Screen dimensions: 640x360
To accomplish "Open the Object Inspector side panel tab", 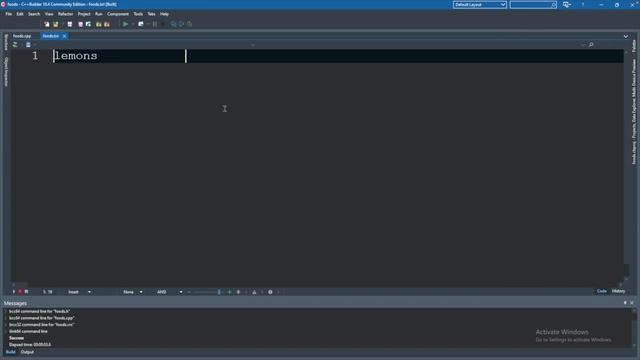I will click(6, 72).
